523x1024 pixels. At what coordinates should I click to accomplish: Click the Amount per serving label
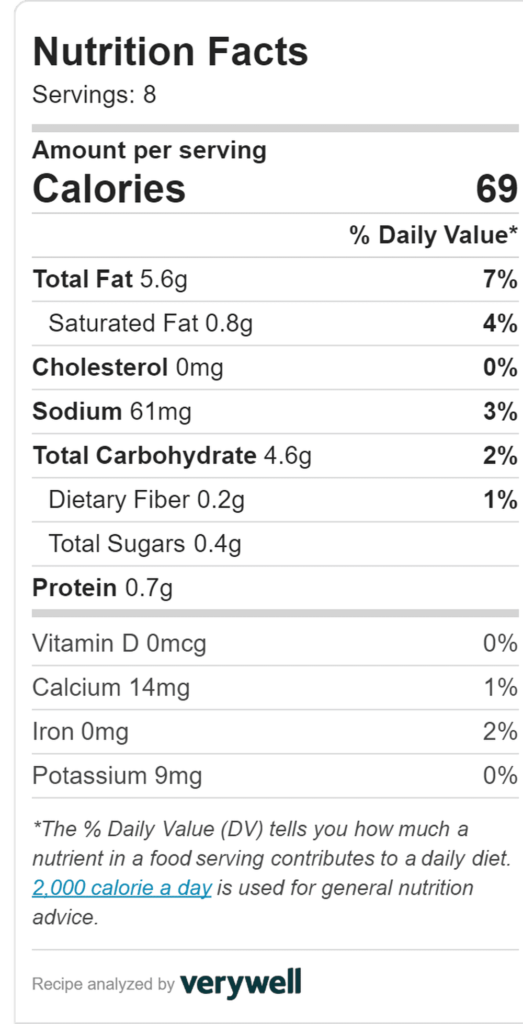pyautogui.click(x=150, y=151)
